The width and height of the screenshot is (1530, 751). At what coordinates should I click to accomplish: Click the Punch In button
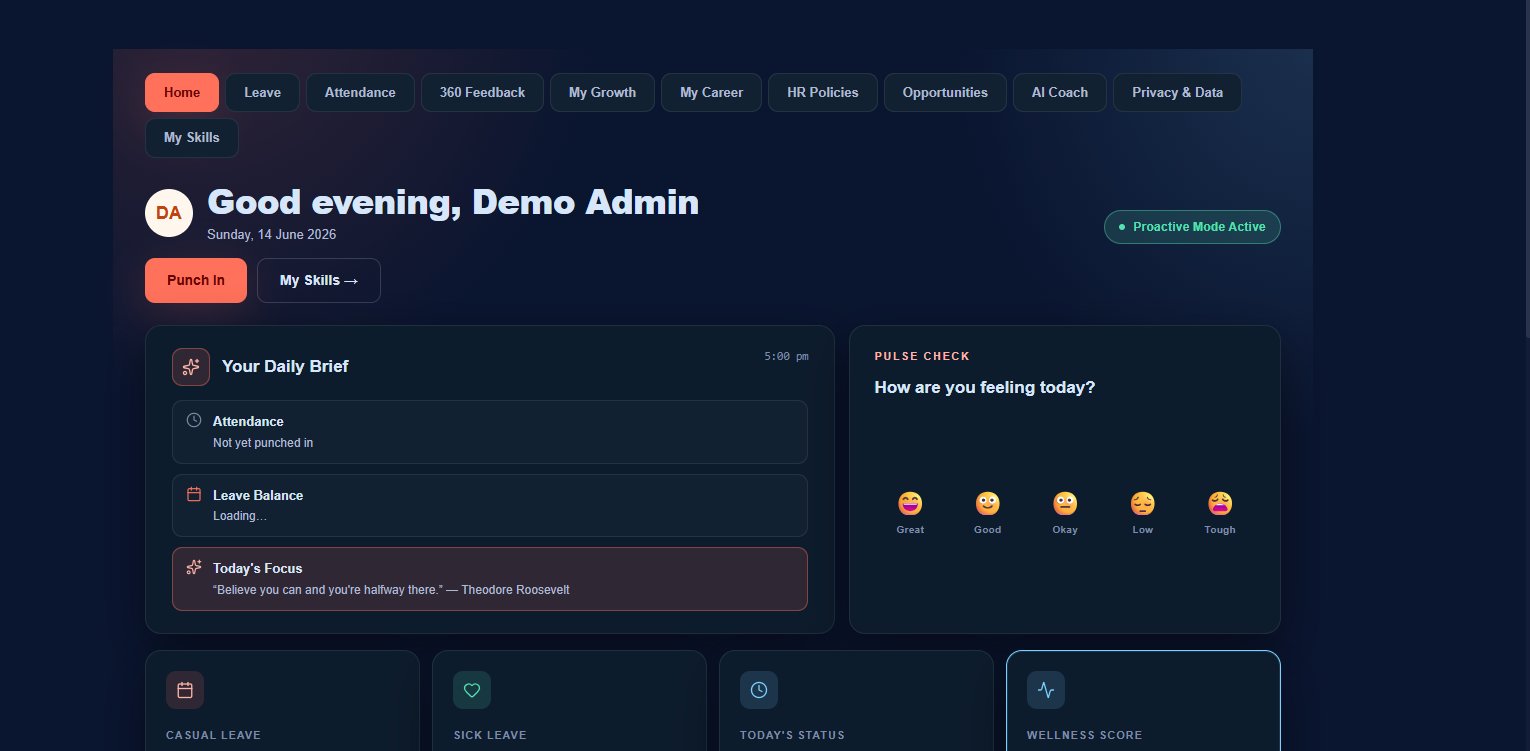[196, 280]
